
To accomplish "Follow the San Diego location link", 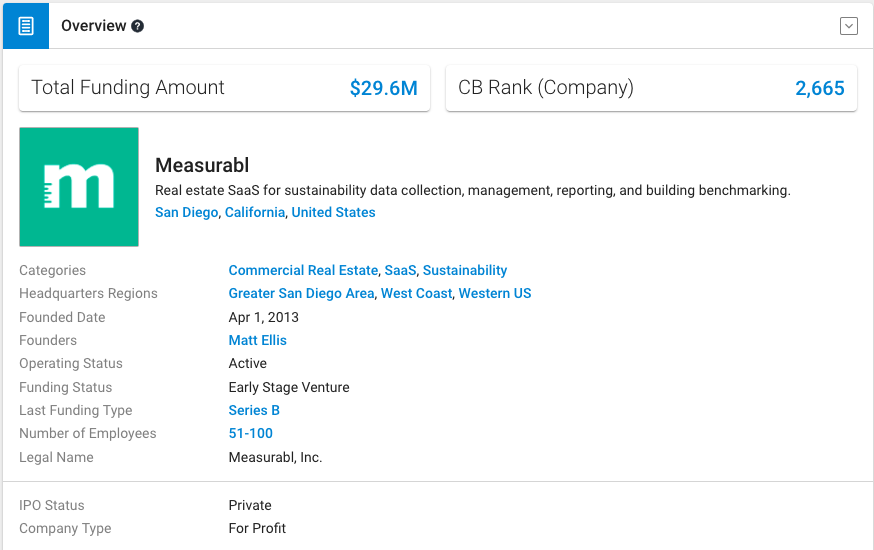I will tap(186, 212).
